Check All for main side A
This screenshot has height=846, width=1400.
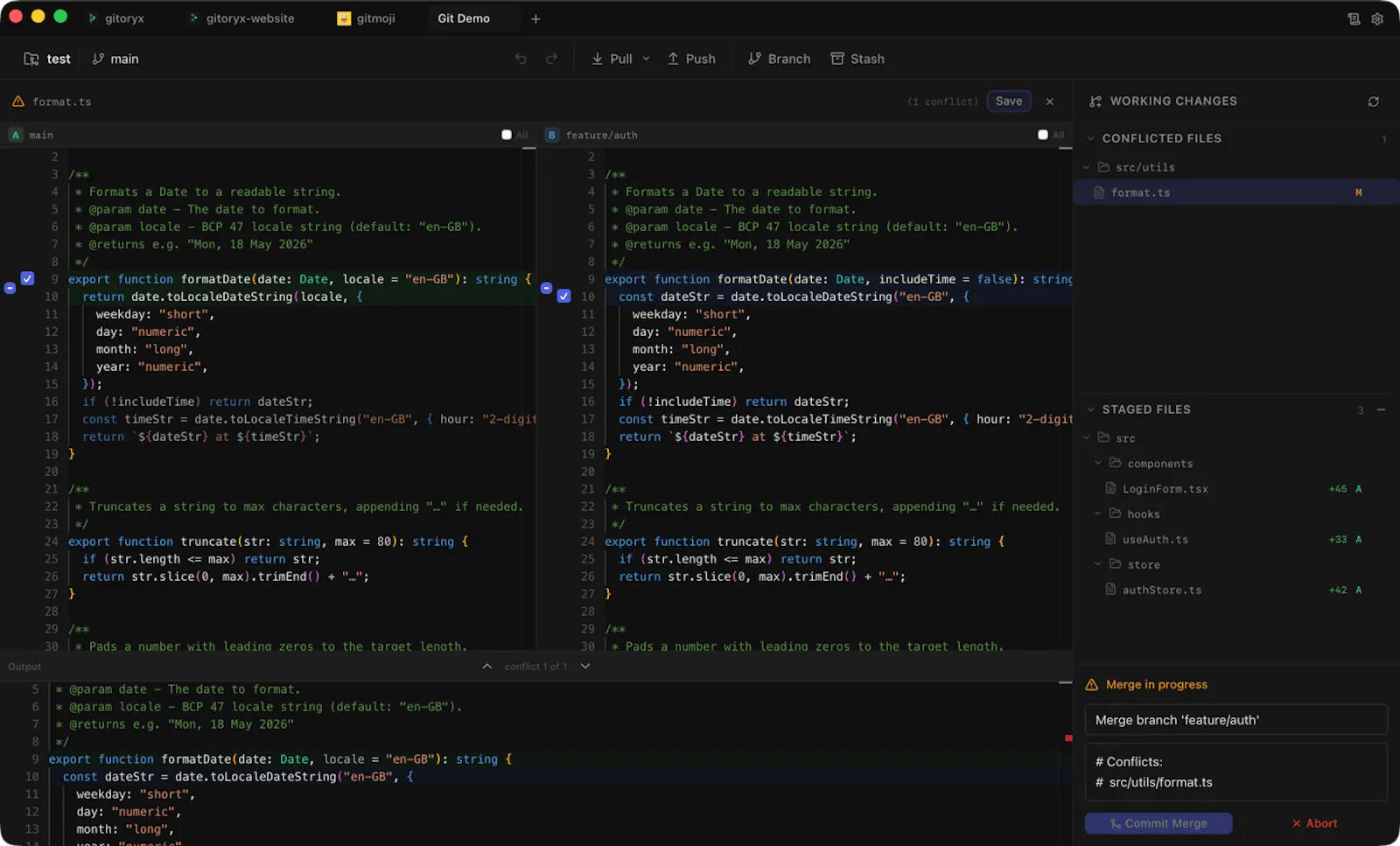click(507, 135)
